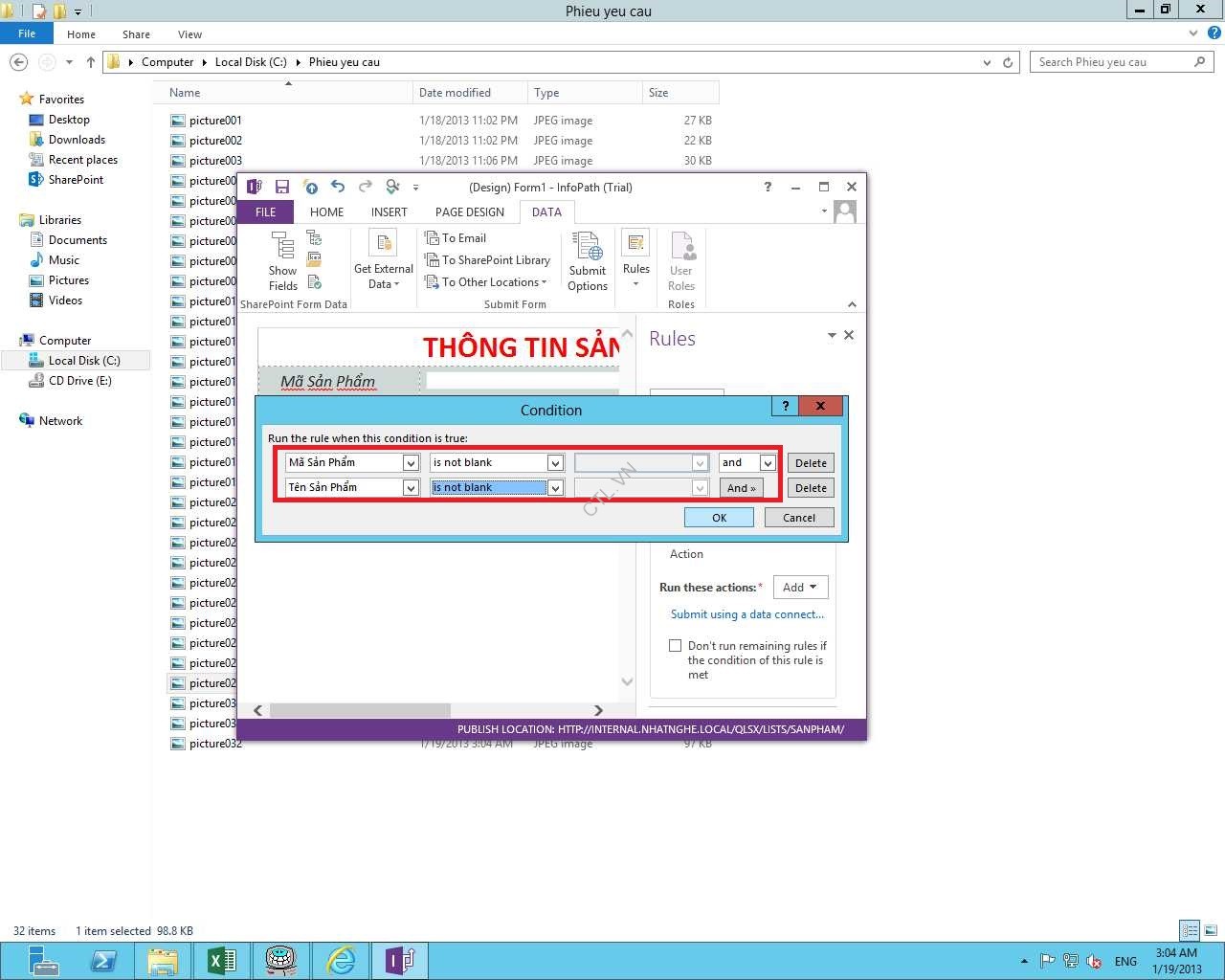Viewport: 1225px width, 980px height.
Task: Switch to the INSERT ribbon tab
Action: pos(389,212)
